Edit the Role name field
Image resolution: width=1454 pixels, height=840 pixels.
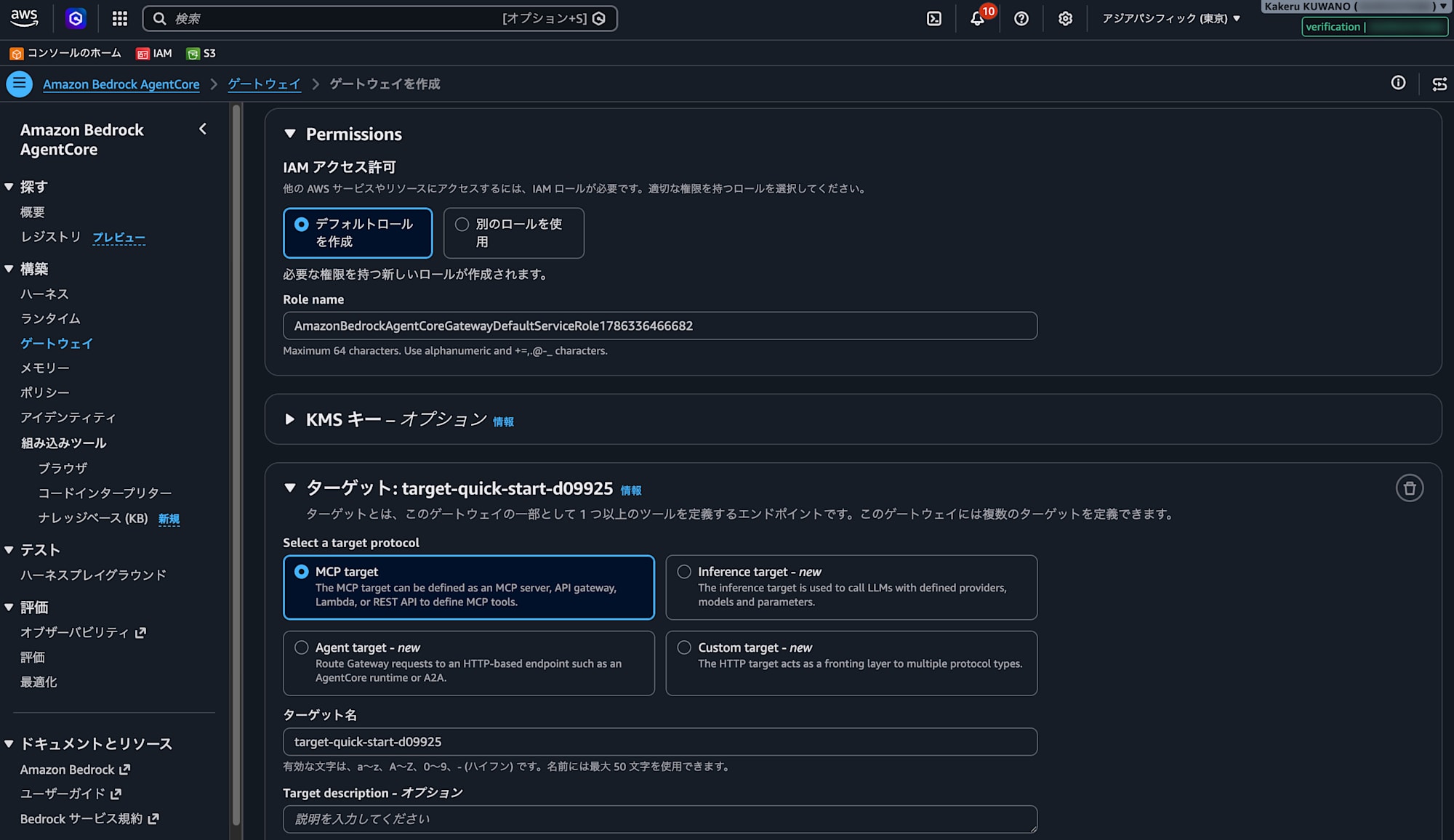[660, 326]
